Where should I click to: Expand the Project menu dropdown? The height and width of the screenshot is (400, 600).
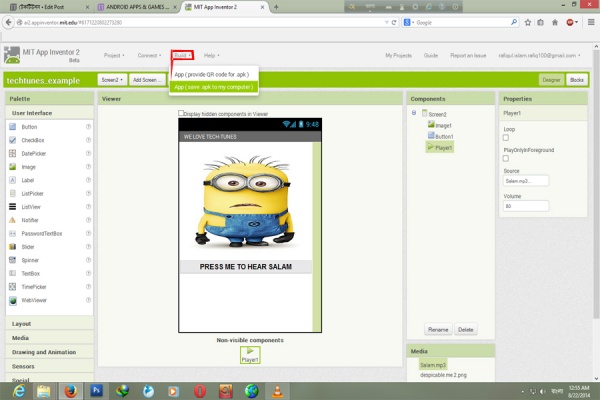point(113,55)
